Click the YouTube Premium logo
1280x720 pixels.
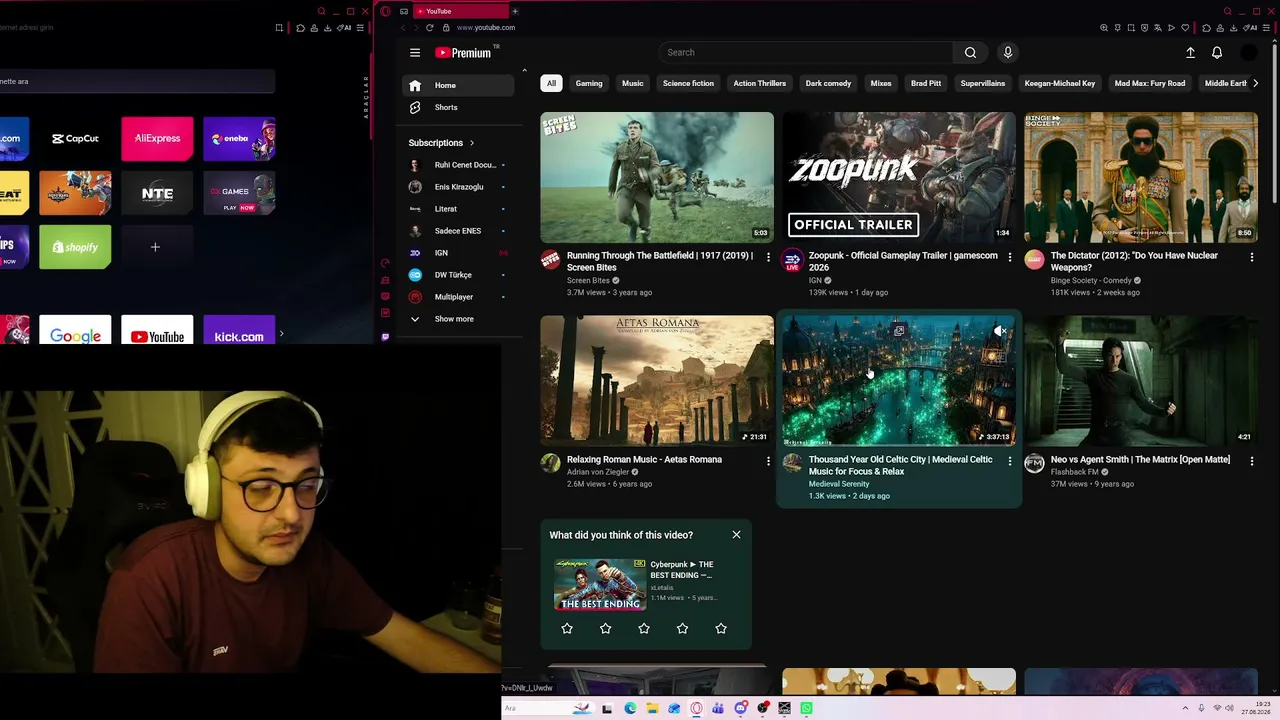[463, 53]
